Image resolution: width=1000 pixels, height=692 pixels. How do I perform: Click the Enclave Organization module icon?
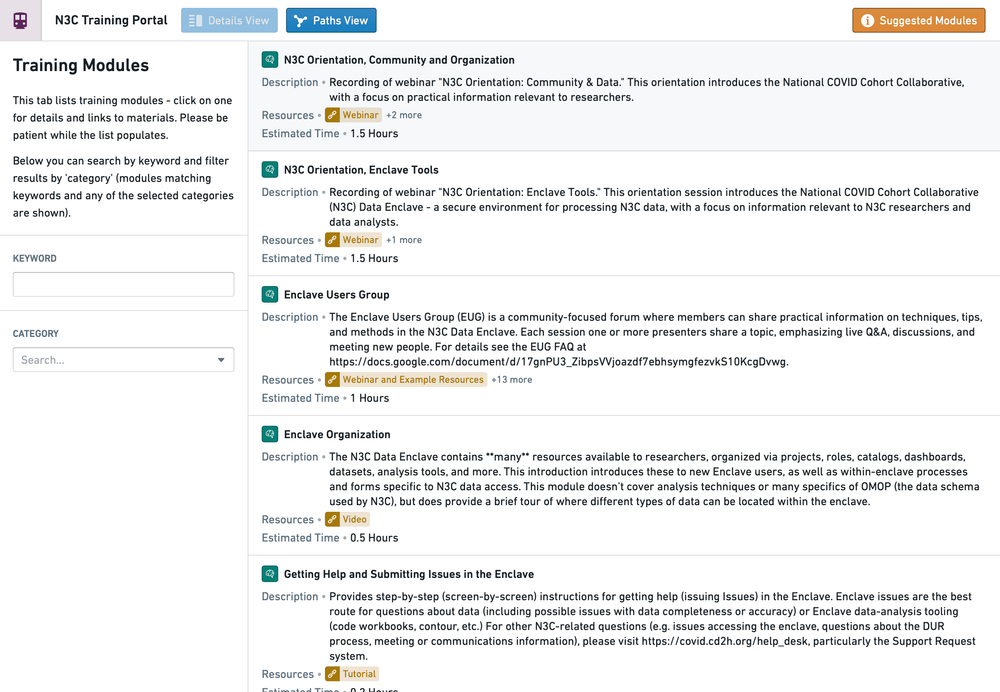click(x=269, y=435)
